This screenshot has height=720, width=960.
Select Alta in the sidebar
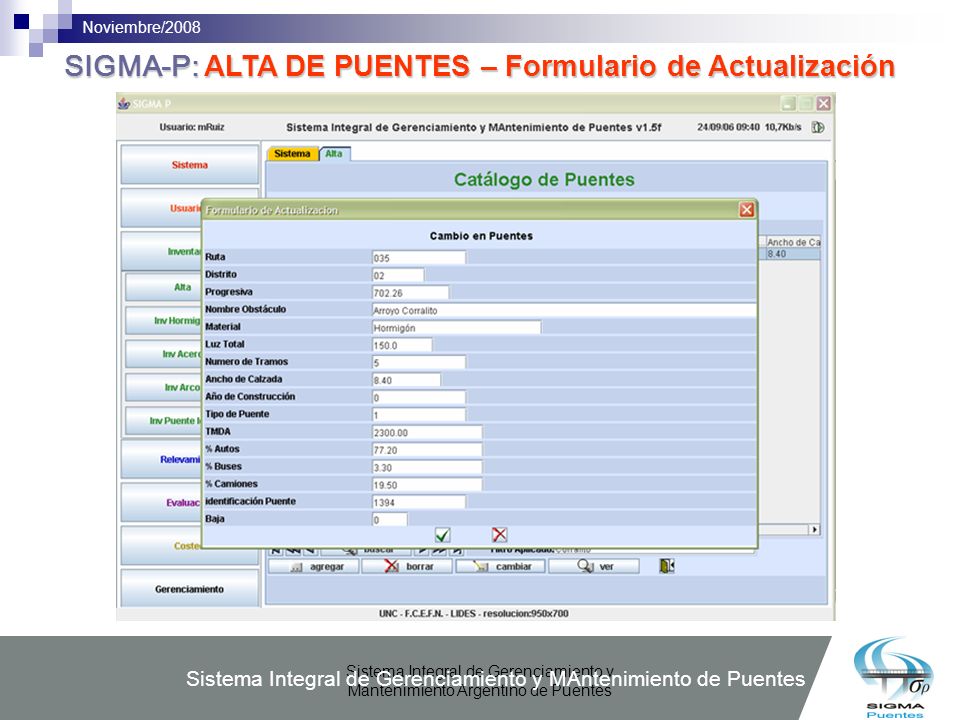point(164,287)
